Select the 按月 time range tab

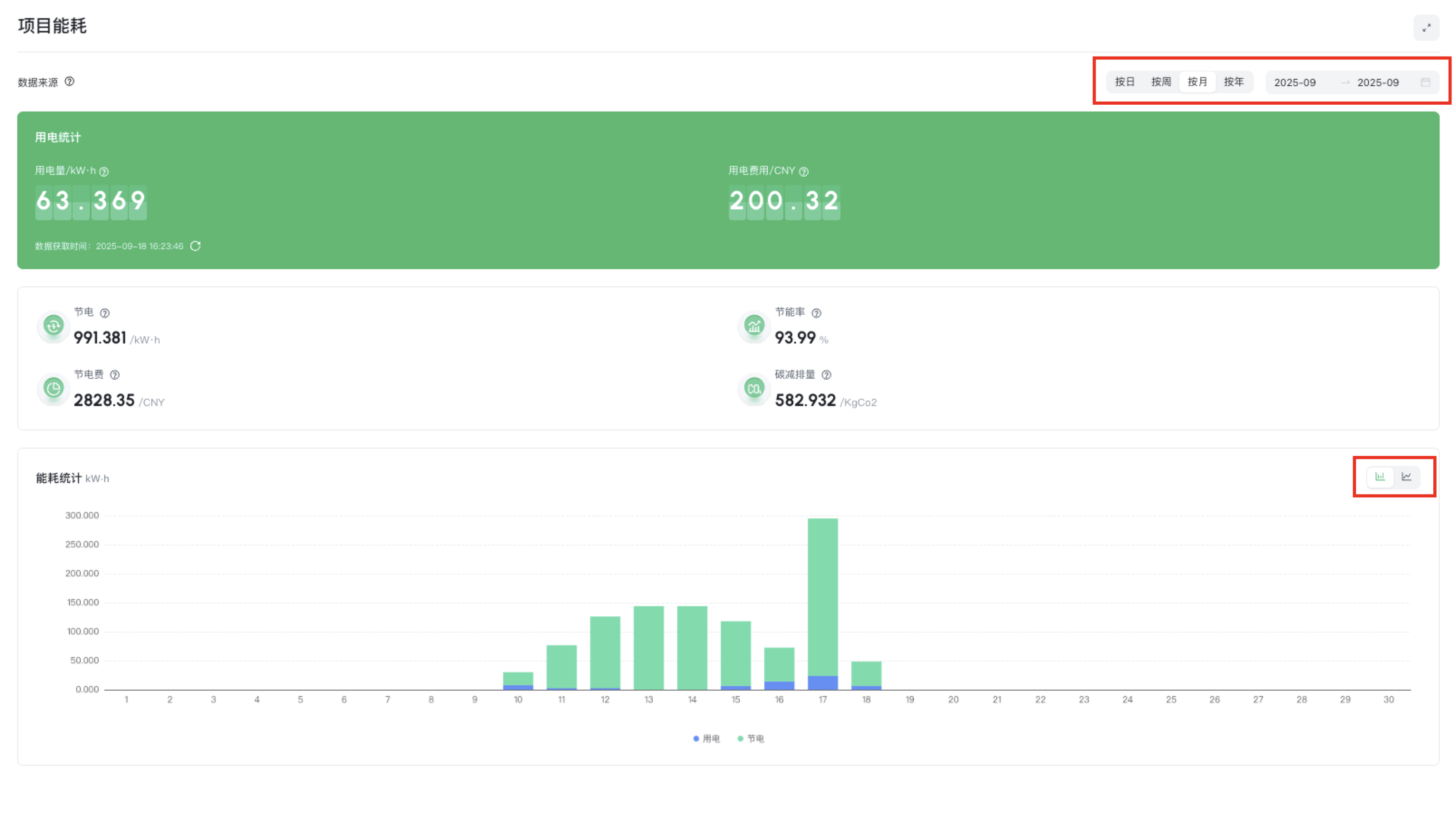click(x=1197, y=82)
